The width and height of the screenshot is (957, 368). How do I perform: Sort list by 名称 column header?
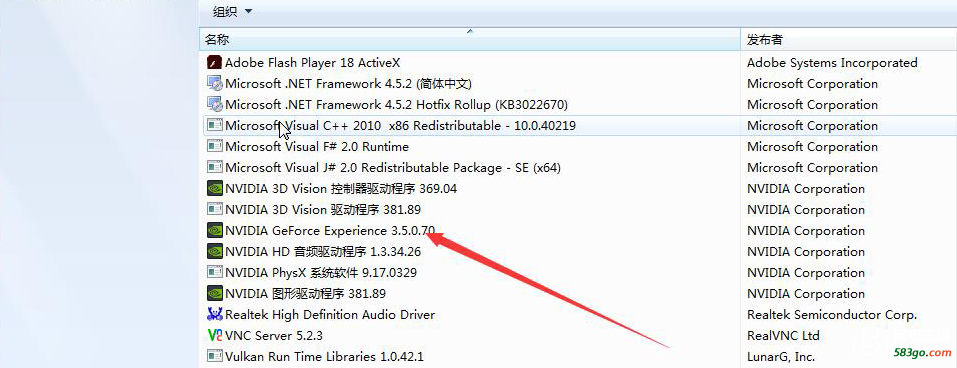tap(470, 39)
